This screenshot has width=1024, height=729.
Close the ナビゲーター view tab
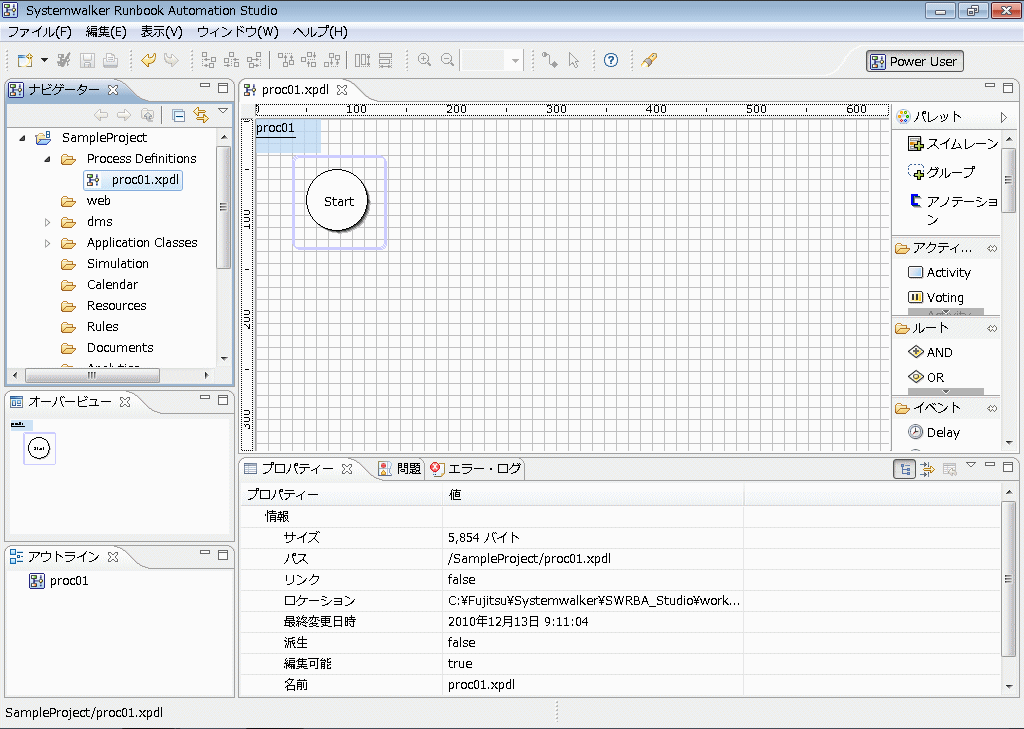point(113,89)
